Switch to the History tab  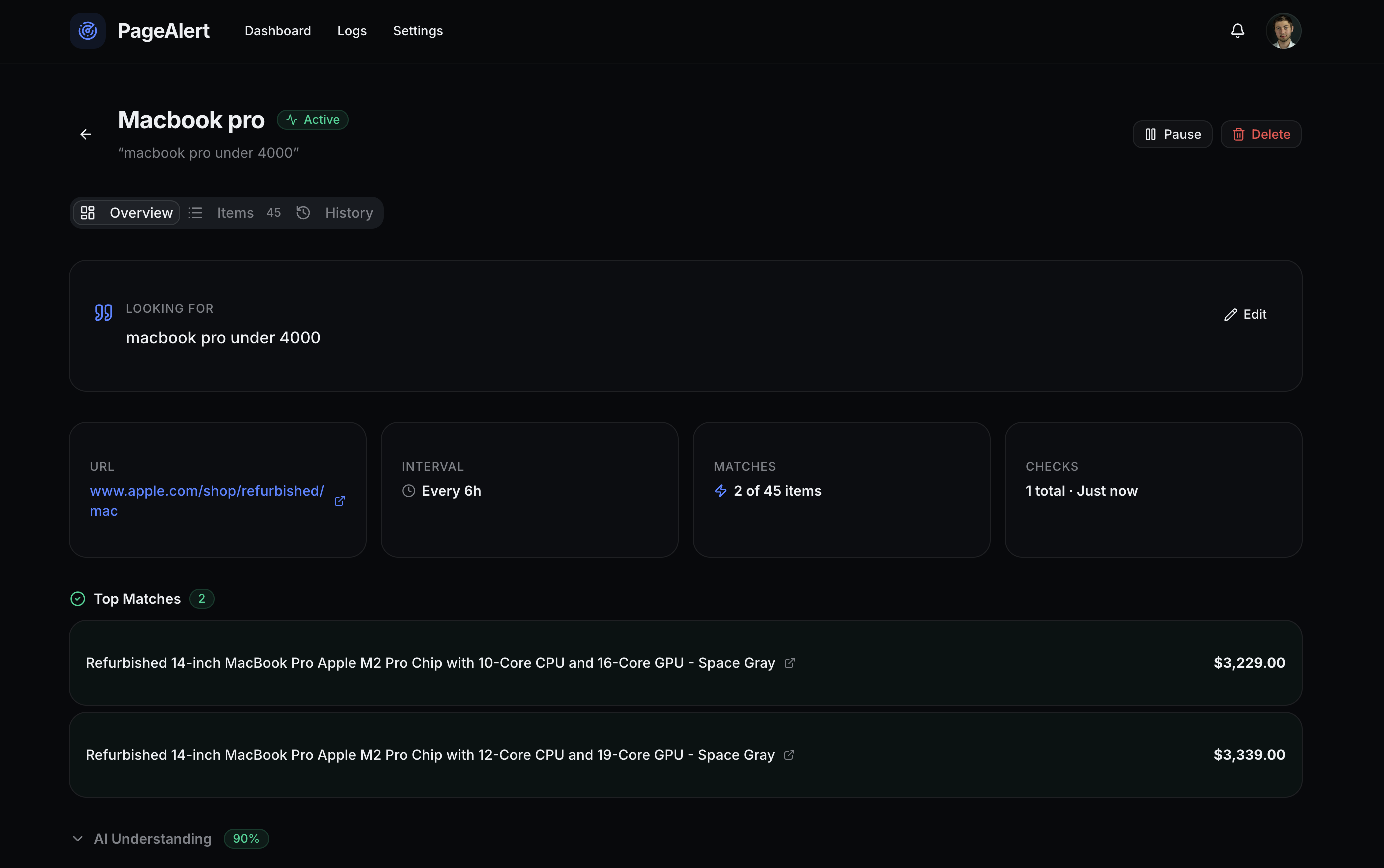click(x=348, y=213)
